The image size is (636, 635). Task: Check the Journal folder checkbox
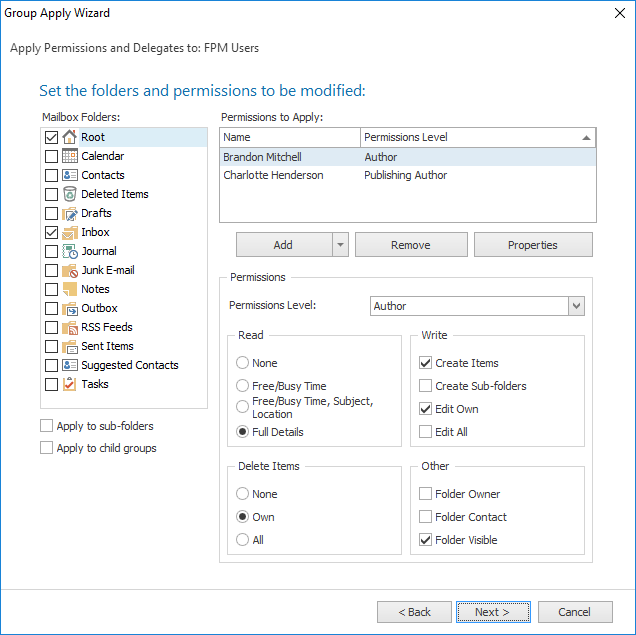pos(52,252)
